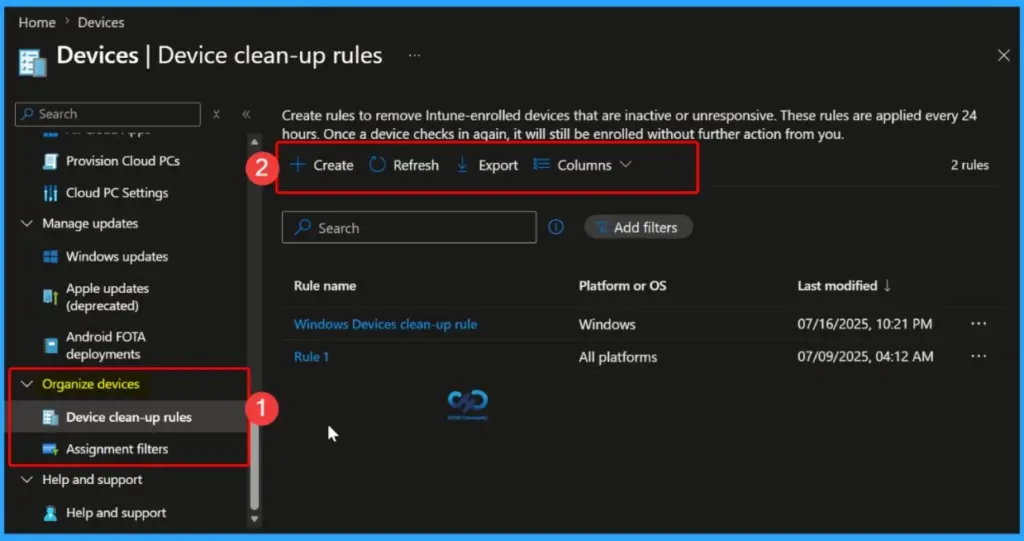
Task: Click the circular Refresh icon
Action: [377, 165]
